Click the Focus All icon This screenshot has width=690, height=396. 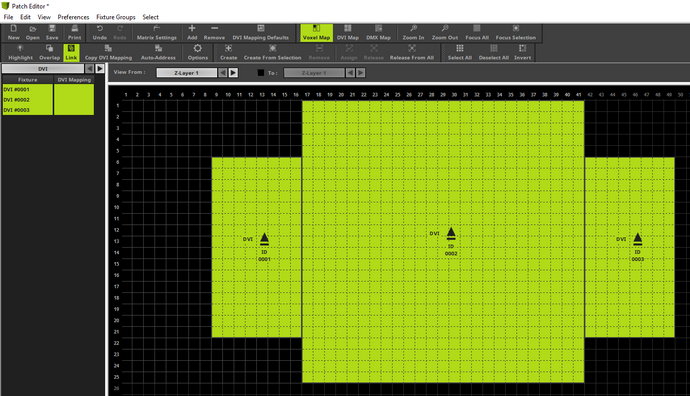477,33
